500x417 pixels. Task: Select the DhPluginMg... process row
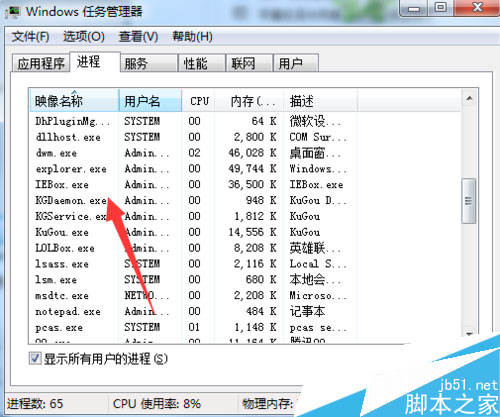click(245, 121)
